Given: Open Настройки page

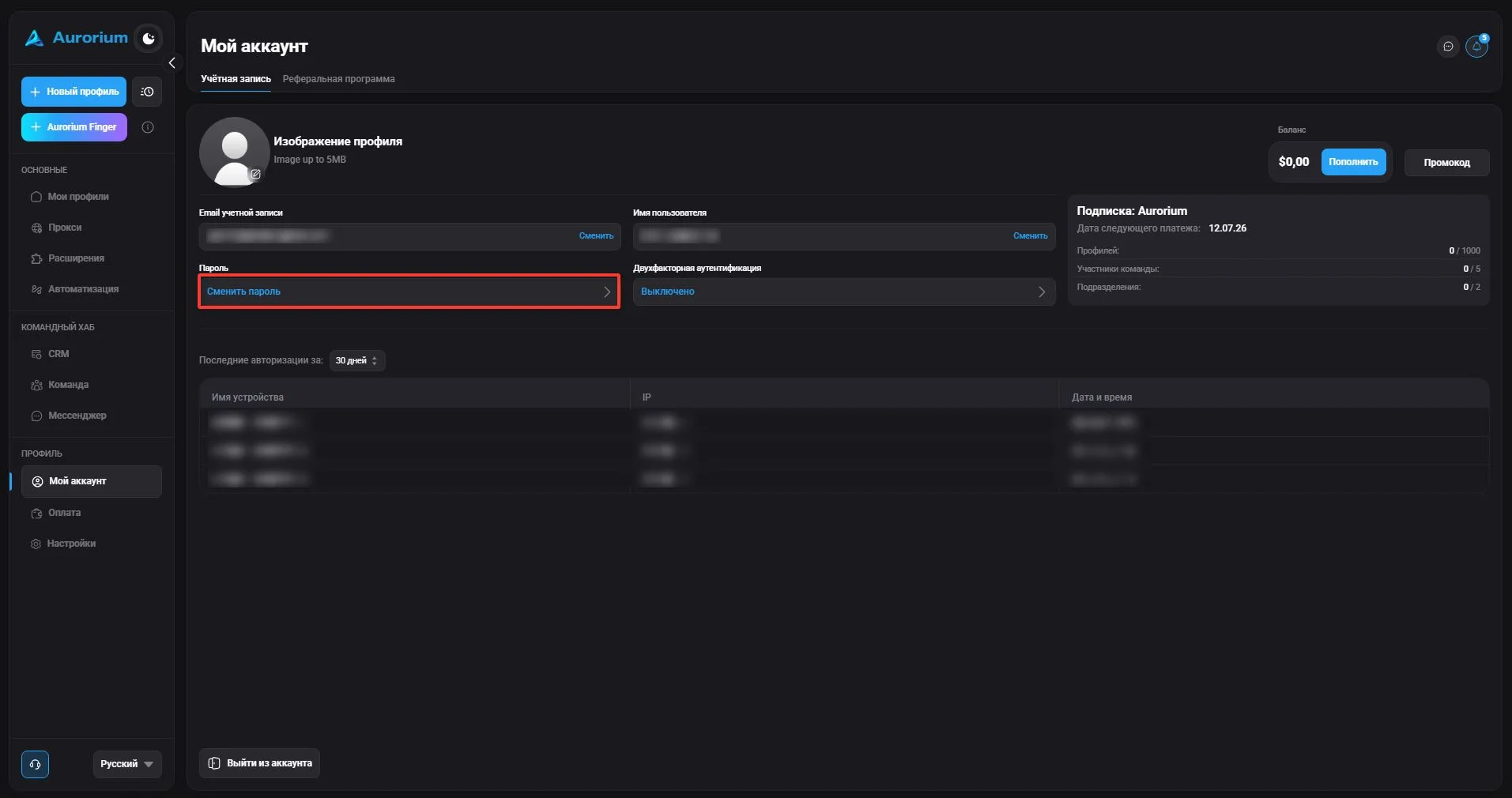Looking at the screenshot, I should [x=63, y=544].
